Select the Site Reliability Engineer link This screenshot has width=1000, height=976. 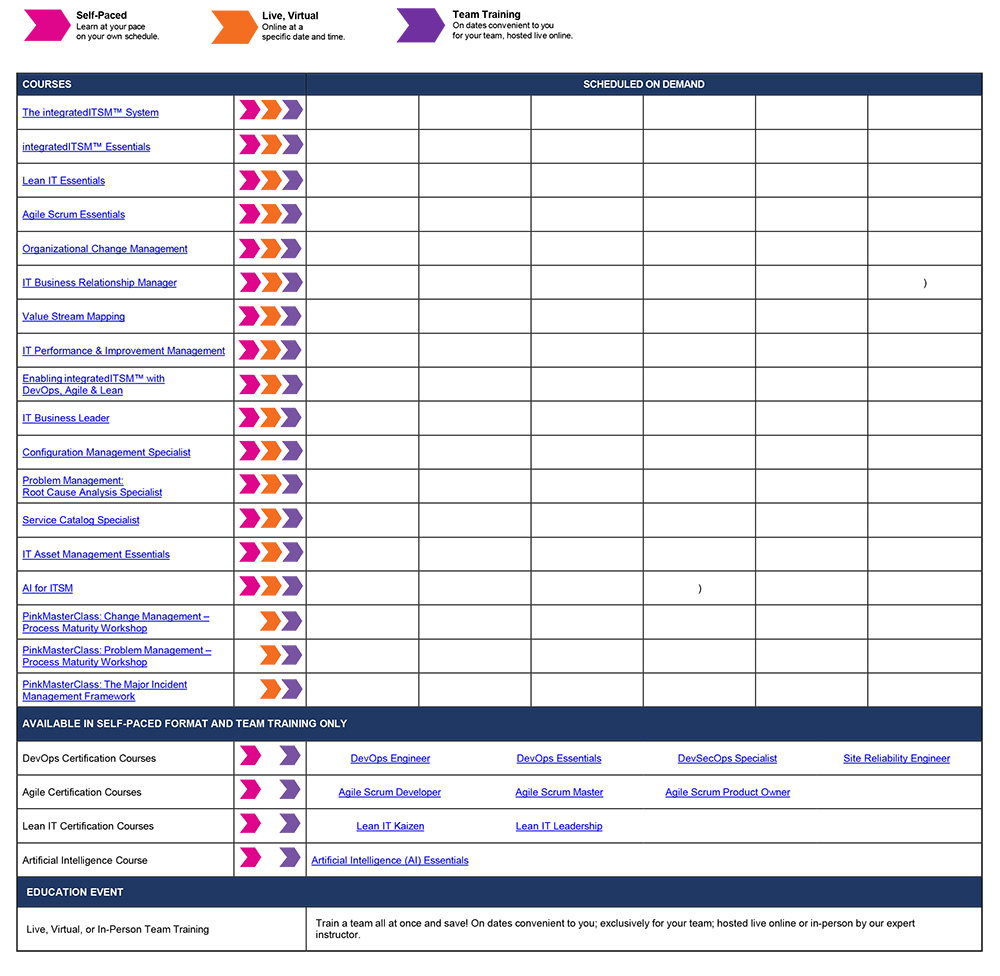896,759
